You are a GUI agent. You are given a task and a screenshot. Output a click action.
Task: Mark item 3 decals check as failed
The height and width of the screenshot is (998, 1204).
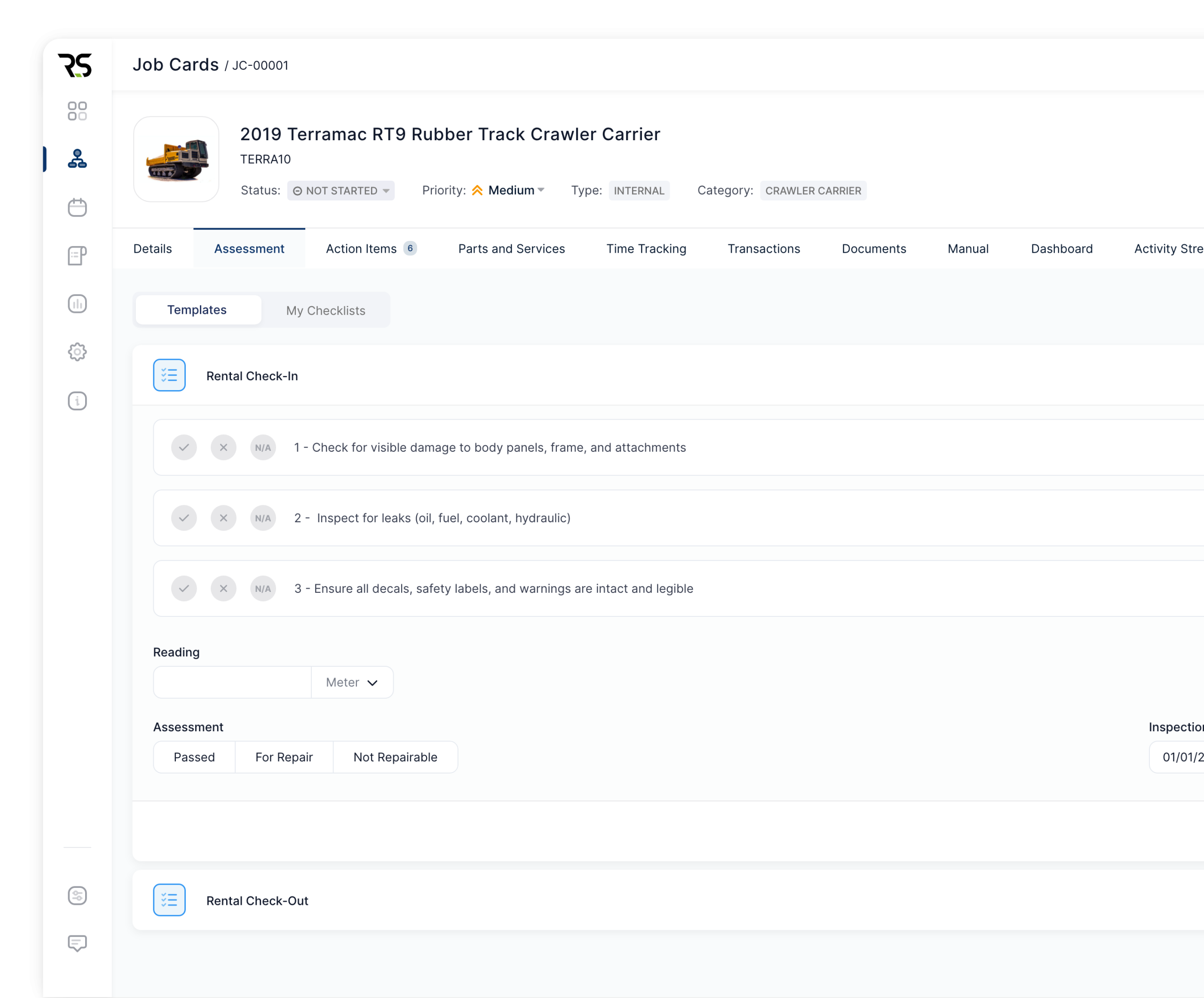[223, 589]
